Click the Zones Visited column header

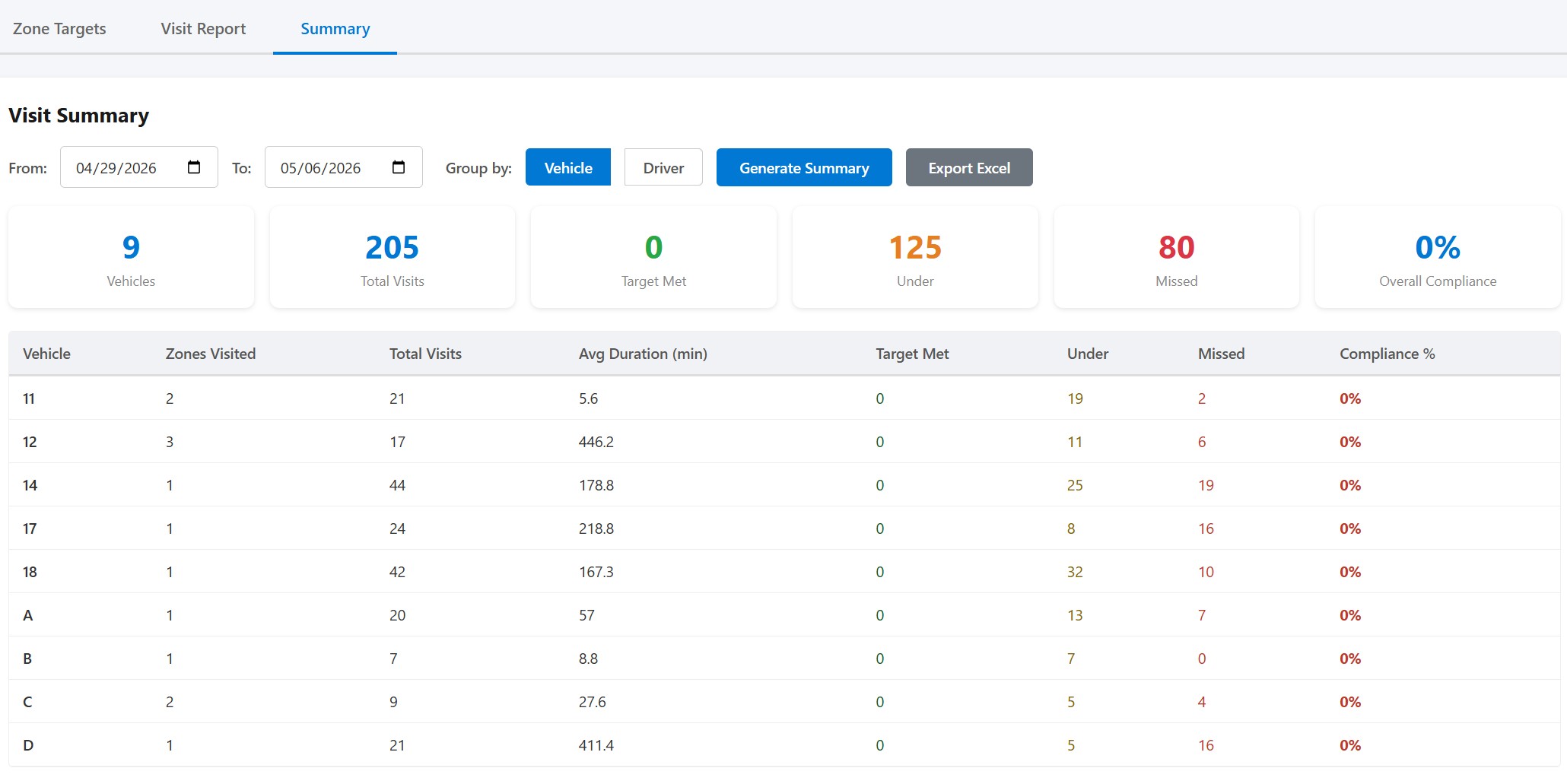(211, 354)
